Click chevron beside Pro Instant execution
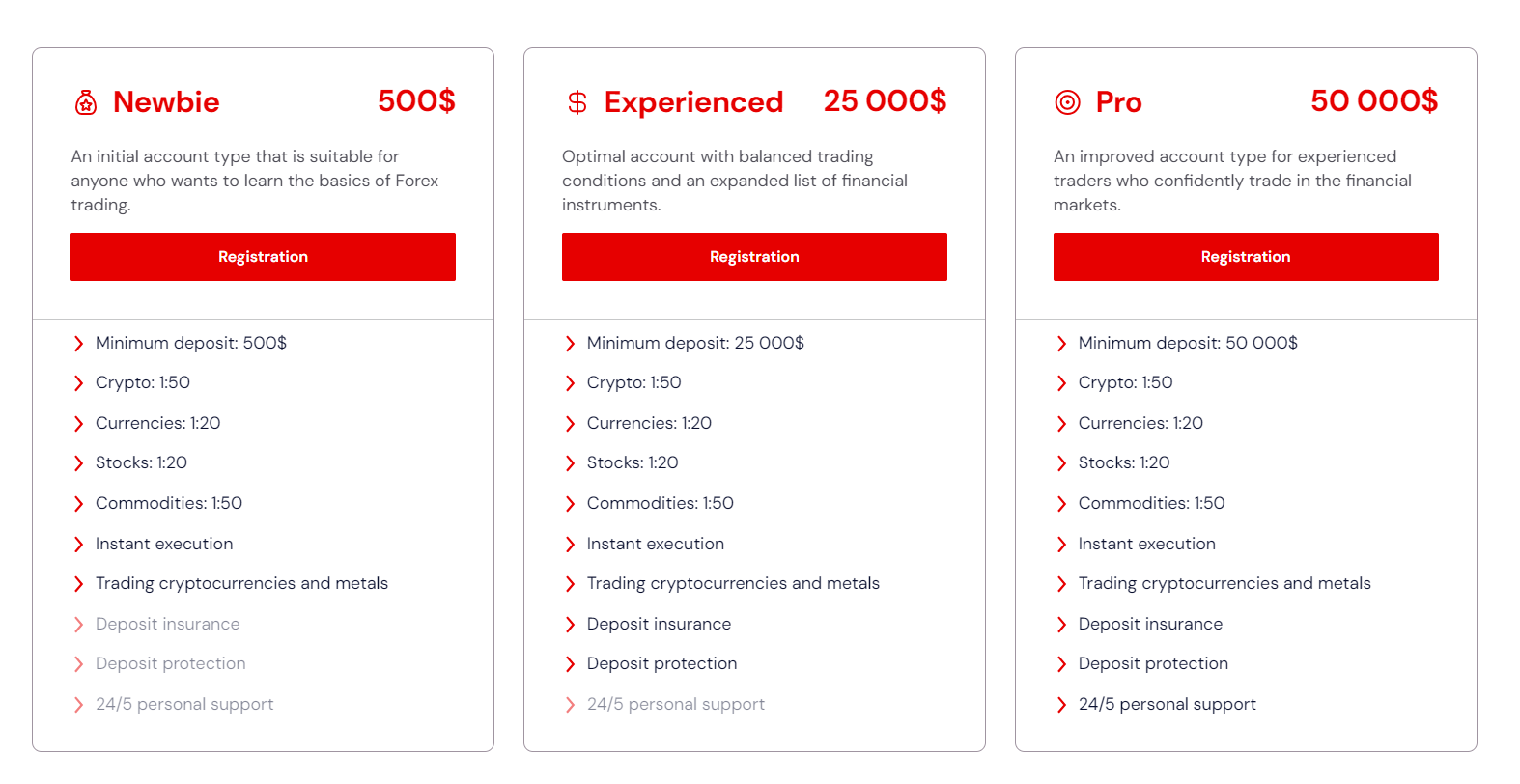Image resolution: width=1520 pixels, height=784 pixels. click(1062, 545)
